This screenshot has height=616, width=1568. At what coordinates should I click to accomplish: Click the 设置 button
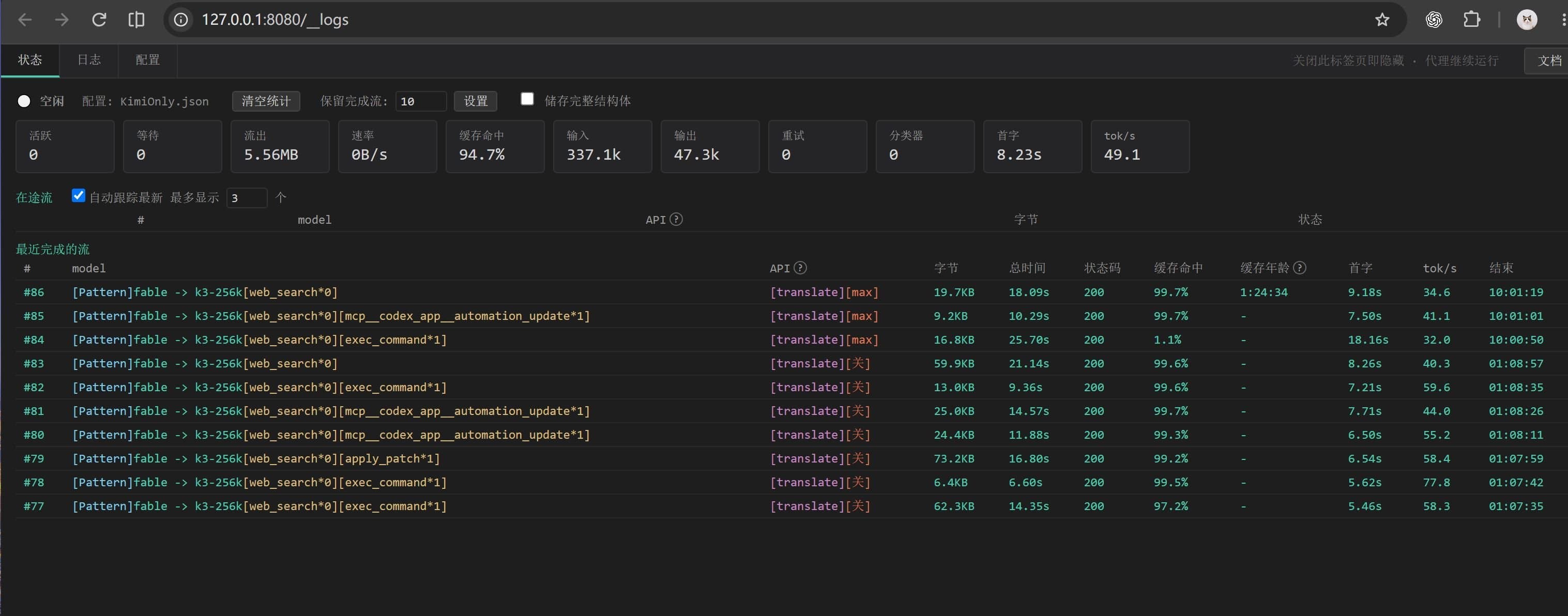coord(476,101)
